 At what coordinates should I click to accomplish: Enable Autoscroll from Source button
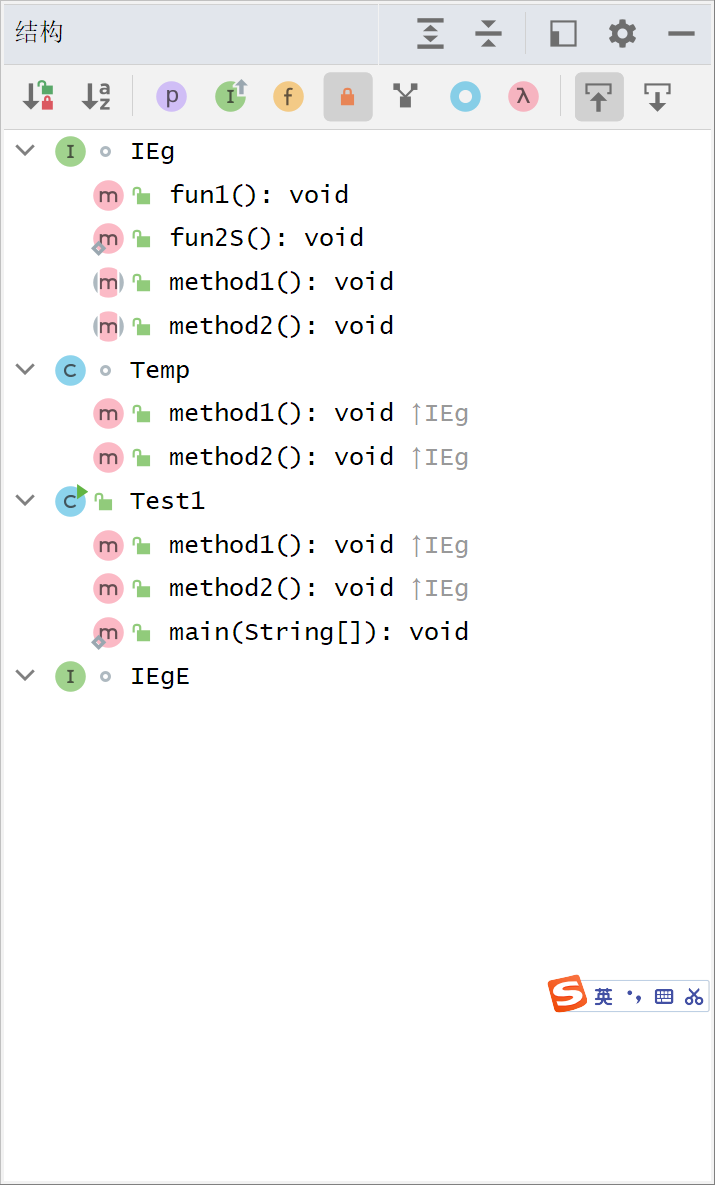click(x=657, y=97)
